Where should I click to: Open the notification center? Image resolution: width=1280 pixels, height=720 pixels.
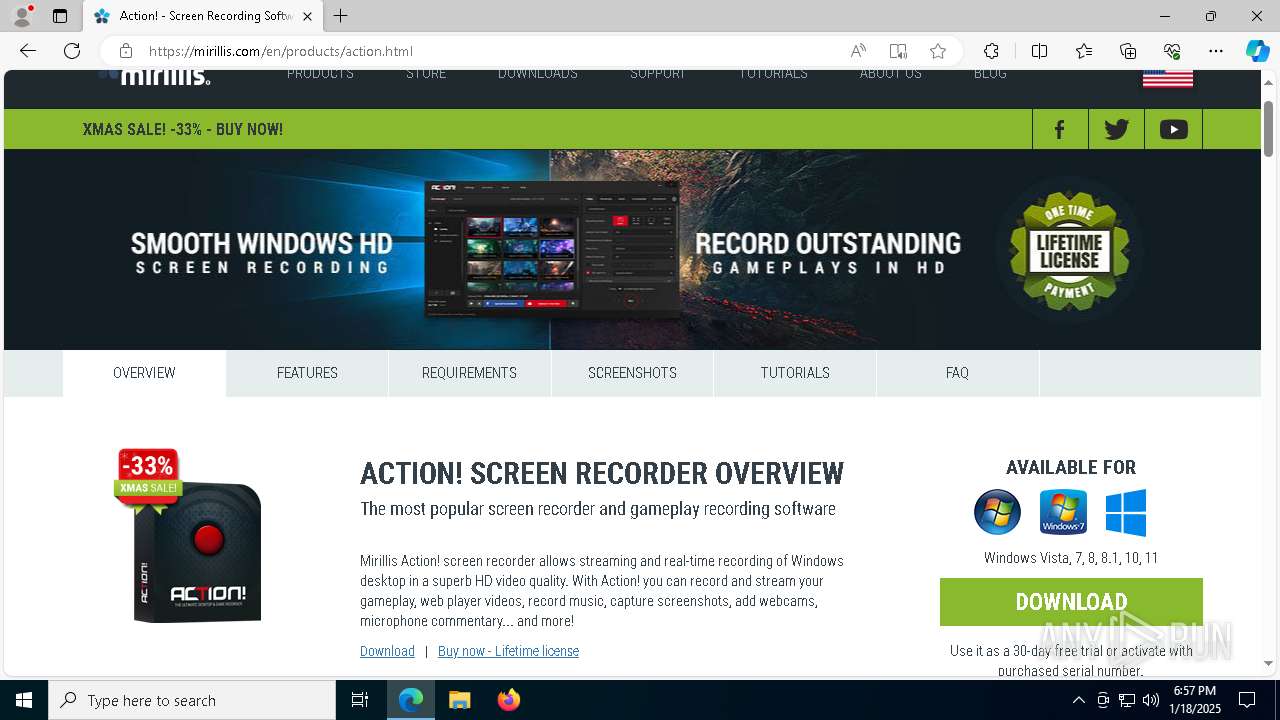click(1247, 700)
